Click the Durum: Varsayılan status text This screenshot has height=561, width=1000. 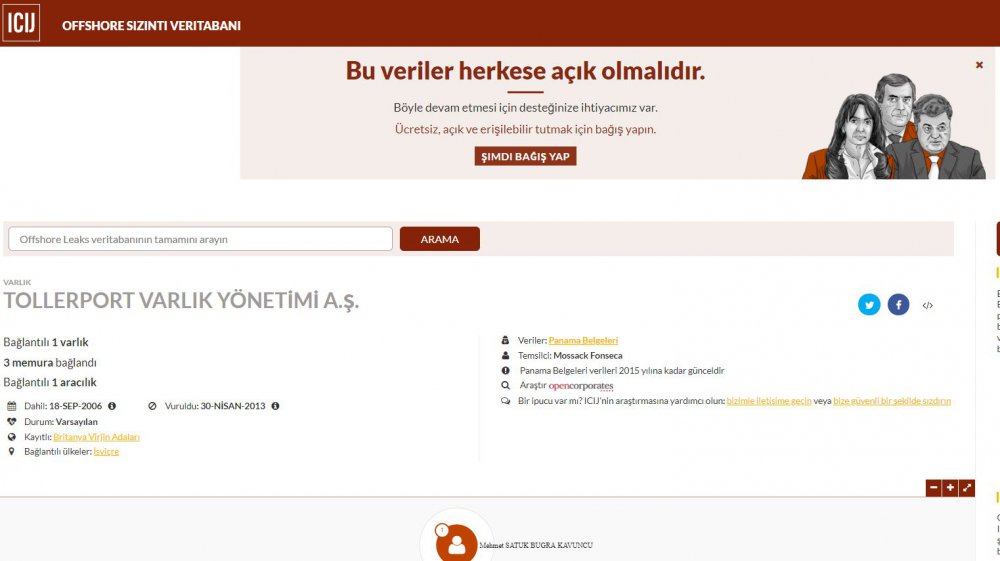tap(61, 421)
